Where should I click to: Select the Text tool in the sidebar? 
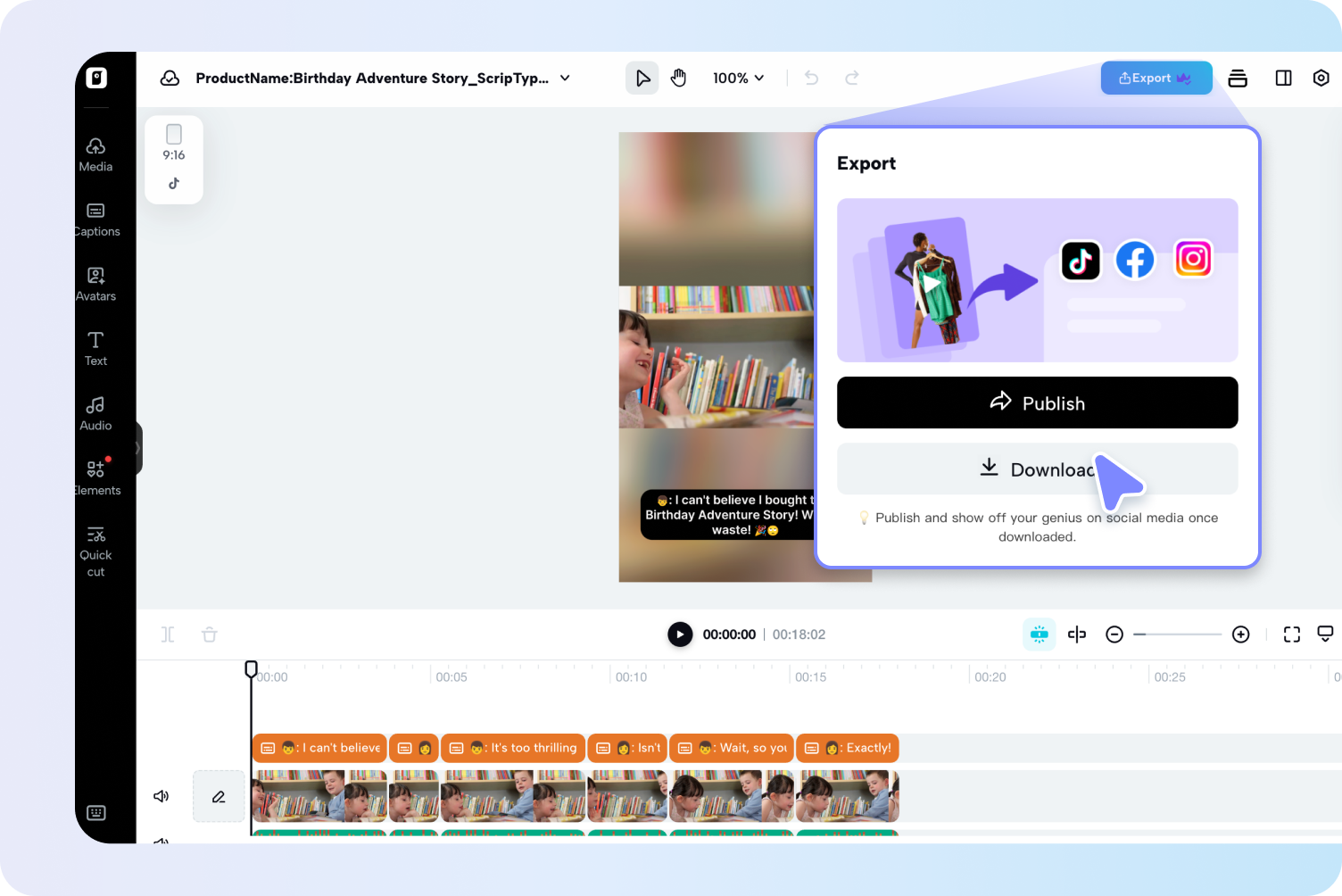coord(95,348)
